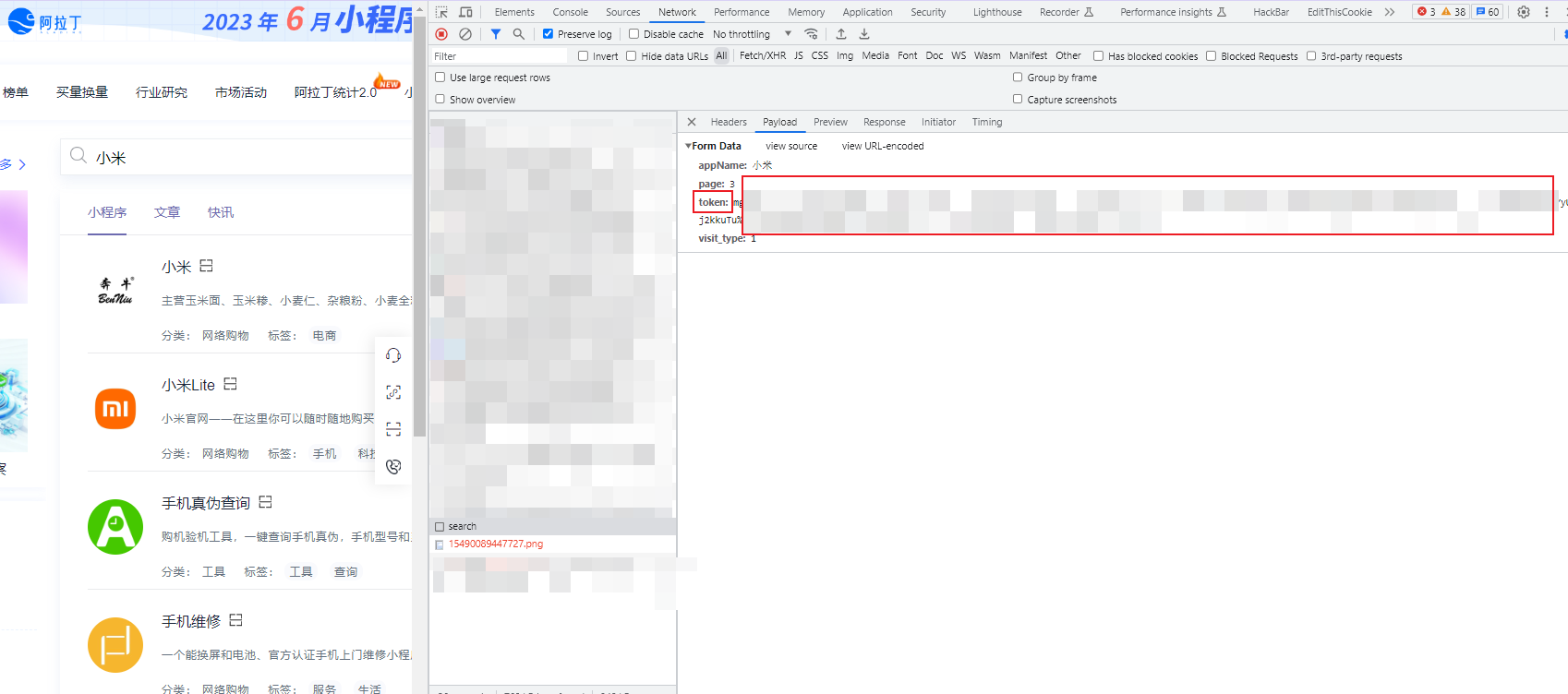Click the floating link-frame icon below headset
This screenshot has height=694, width=1568.
[393, 392]
